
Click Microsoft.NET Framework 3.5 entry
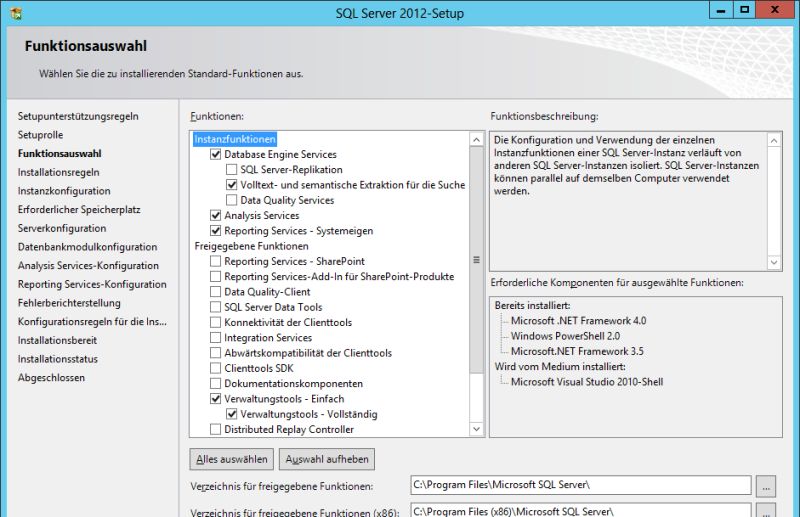point(577,351)
